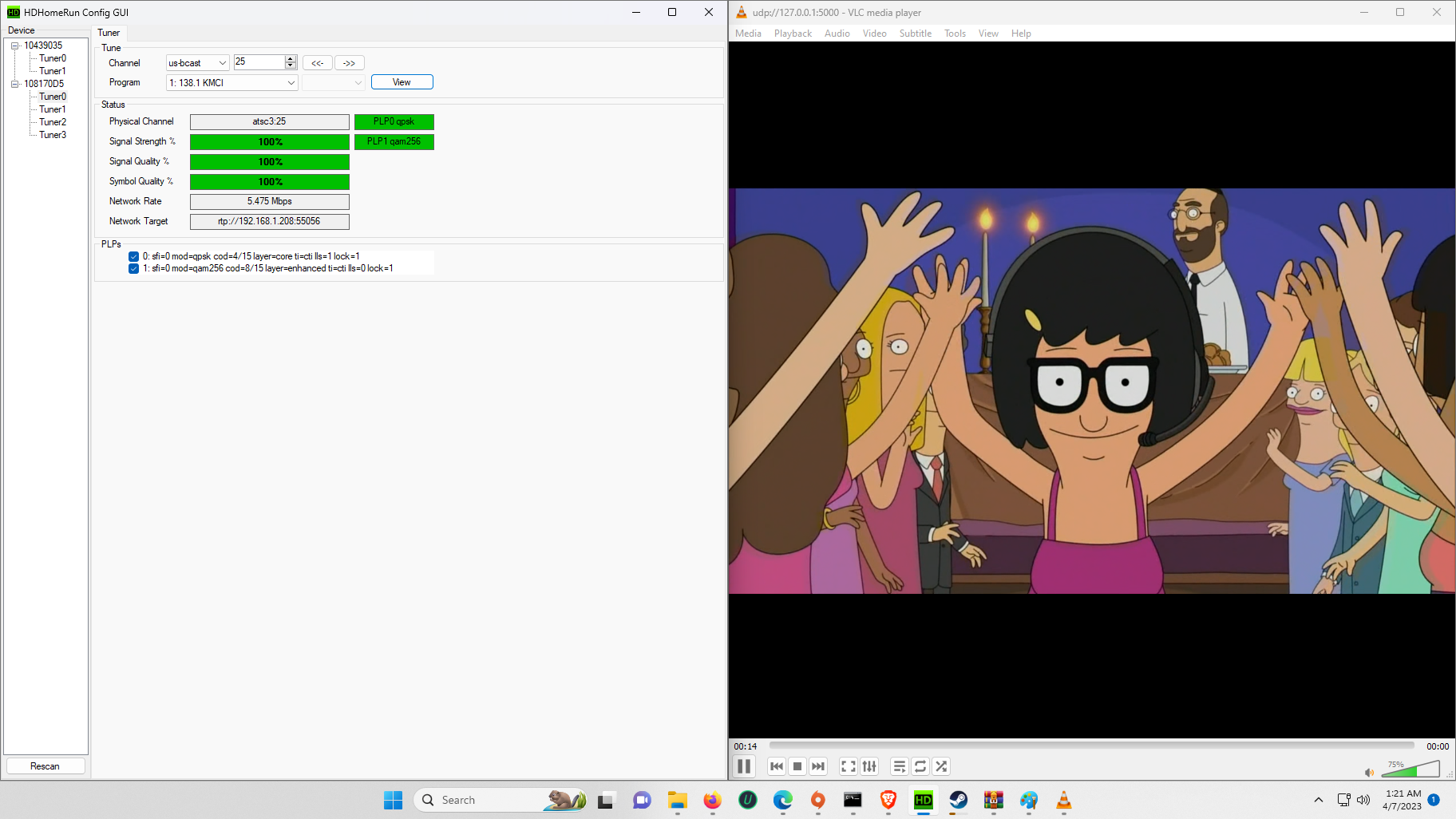
Task: Stop playback in VLC
Action: (x=797, y=766)
